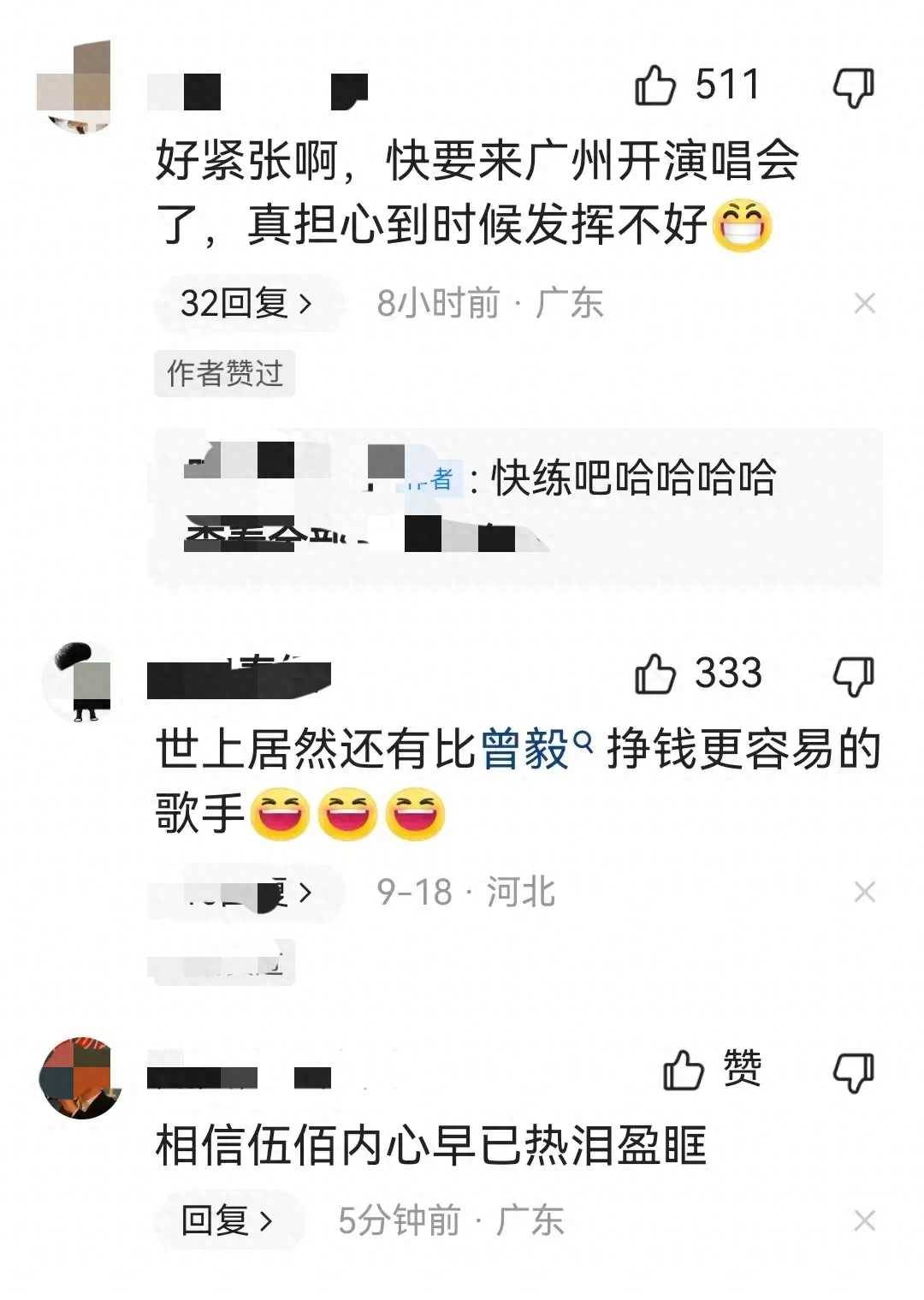This screenshot has height=1300, width=924.
Task: Tap the 赞 thumbs-up on last comment
Action: point(712,1069)
